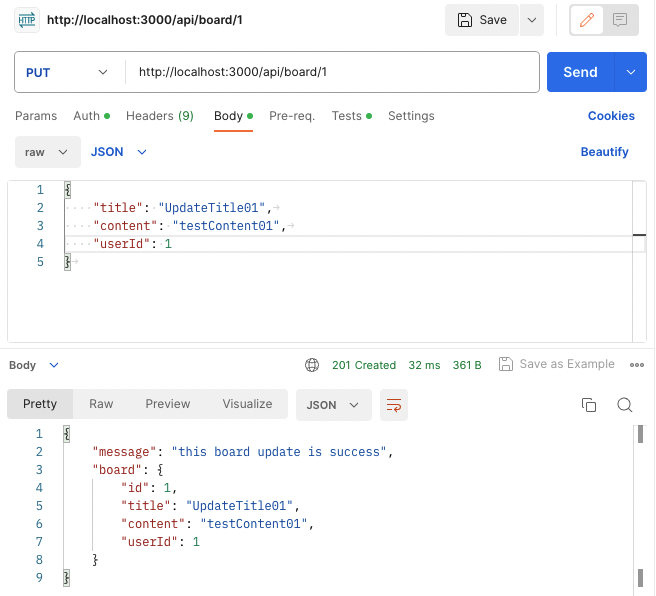This screenshot has width=656, height=596.
Task: Select the pencil edit mode icon
Action: (x=587, y=20)
